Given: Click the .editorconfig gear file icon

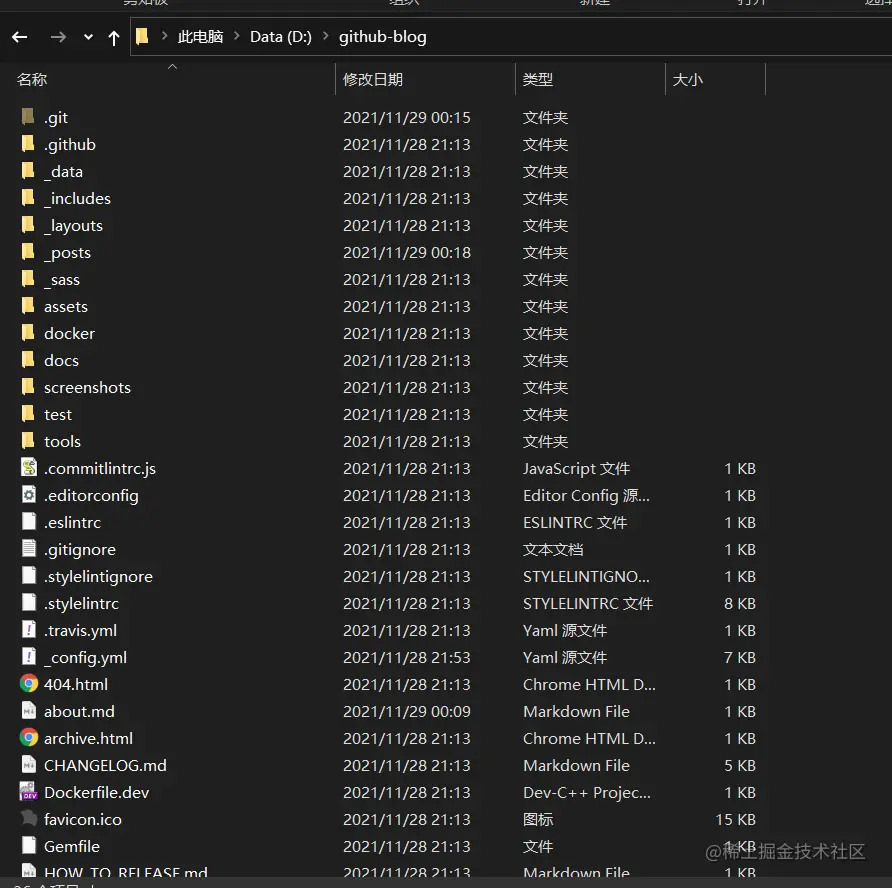Looking at the screenshot, I should (x=28, y=494).
